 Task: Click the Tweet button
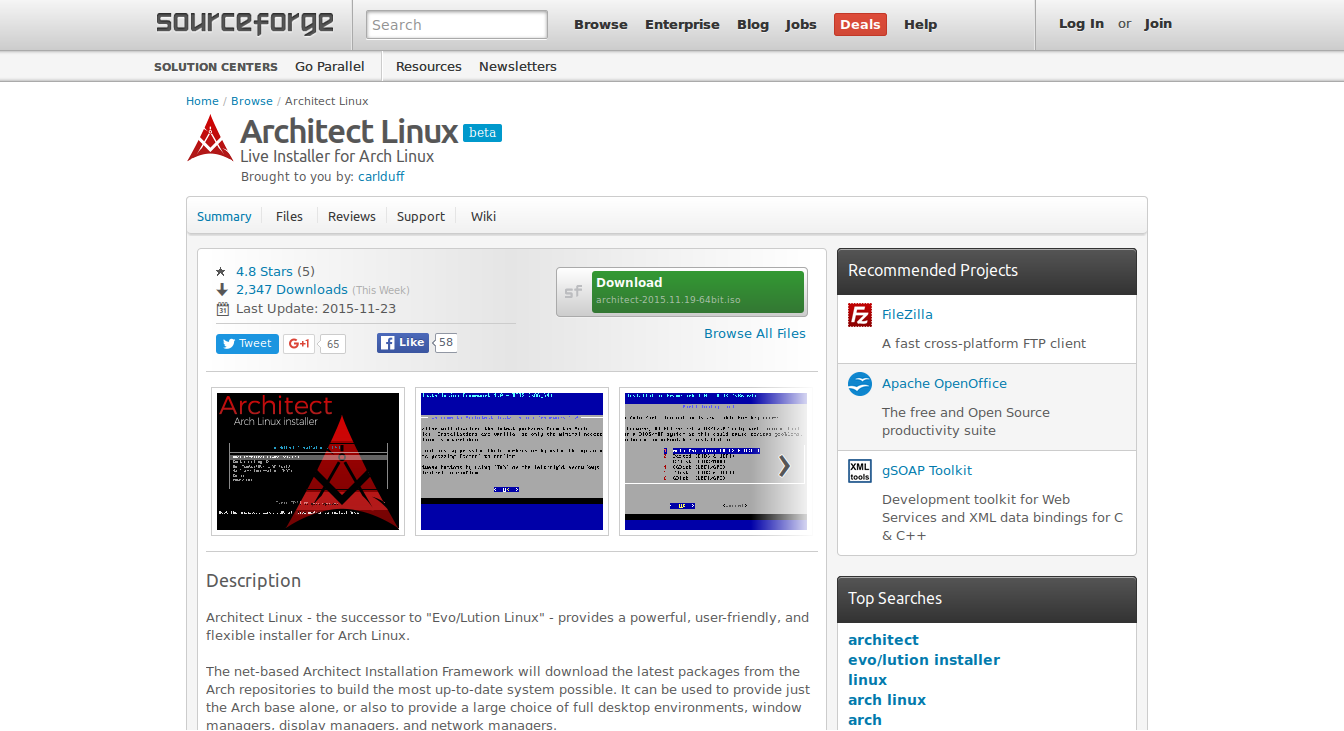click(x=247, y=343)
